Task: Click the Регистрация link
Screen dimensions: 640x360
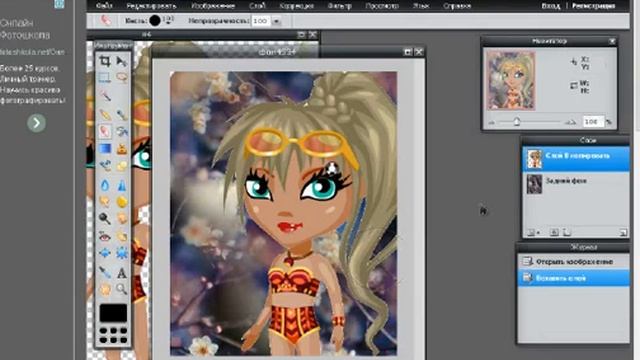Action: [593, 6]
